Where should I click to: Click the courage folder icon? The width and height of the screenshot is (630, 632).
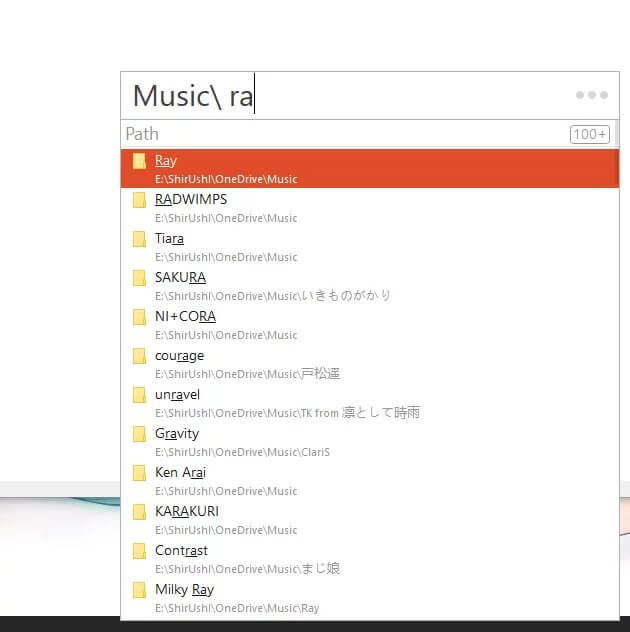pyautogui.click(x=139, y=356)
